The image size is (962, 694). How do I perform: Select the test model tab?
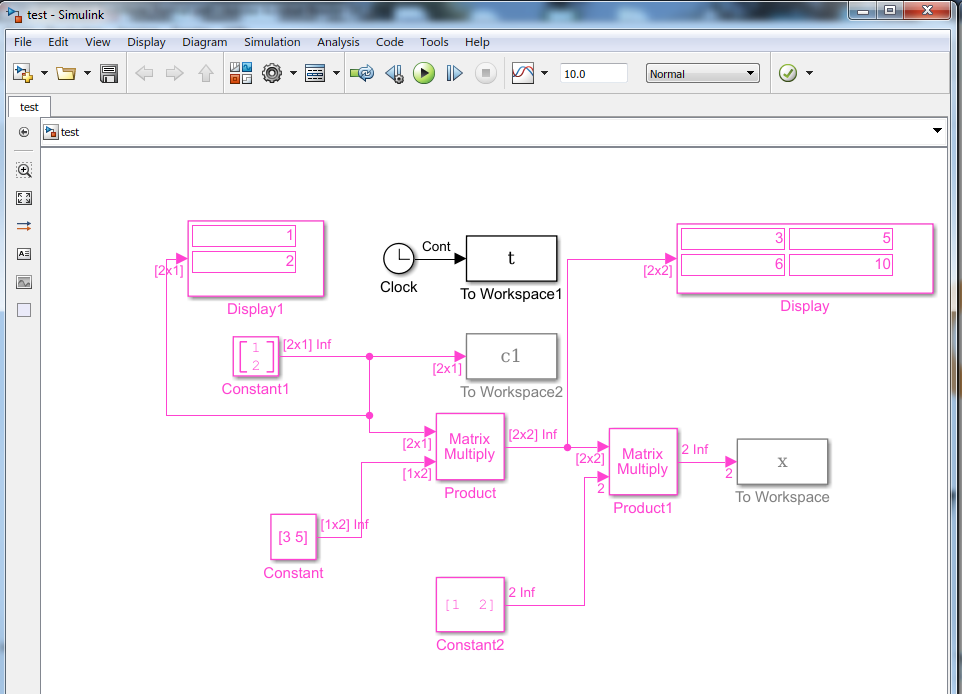[29, 107]
